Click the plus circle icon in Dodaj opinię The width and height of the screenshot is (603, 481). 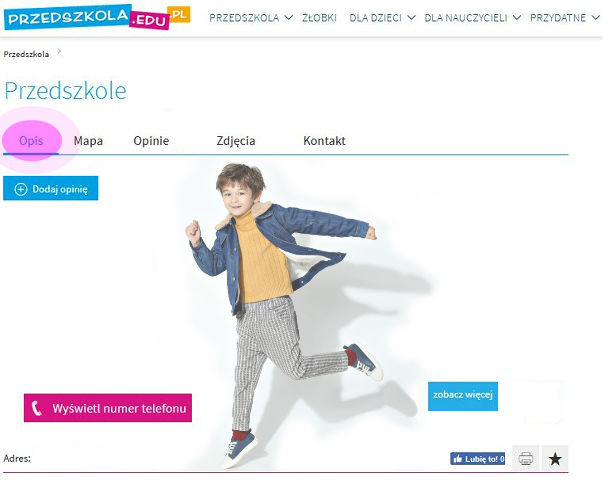pos(21,189)
